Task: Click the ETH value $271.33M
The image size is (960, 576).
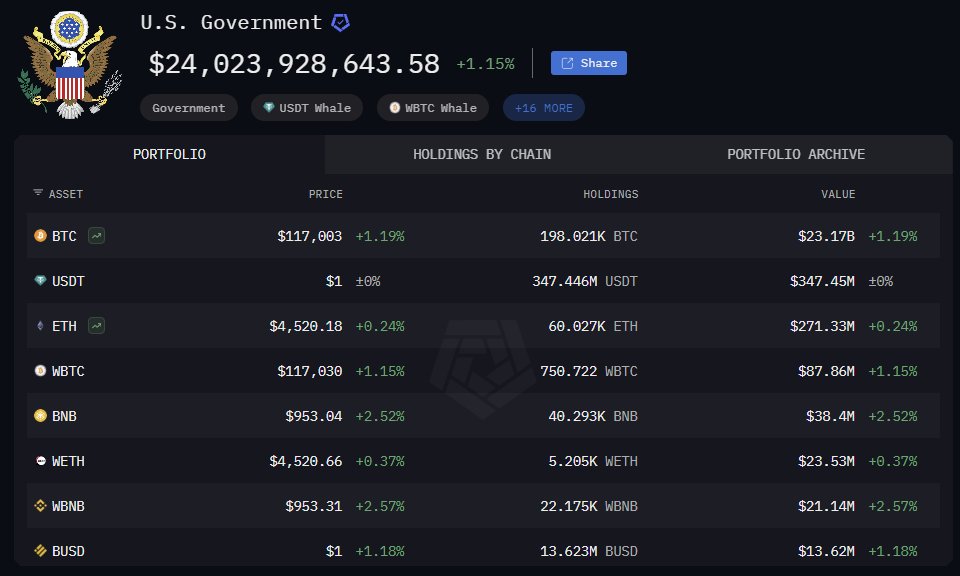Action: click(x=822, y=326)
